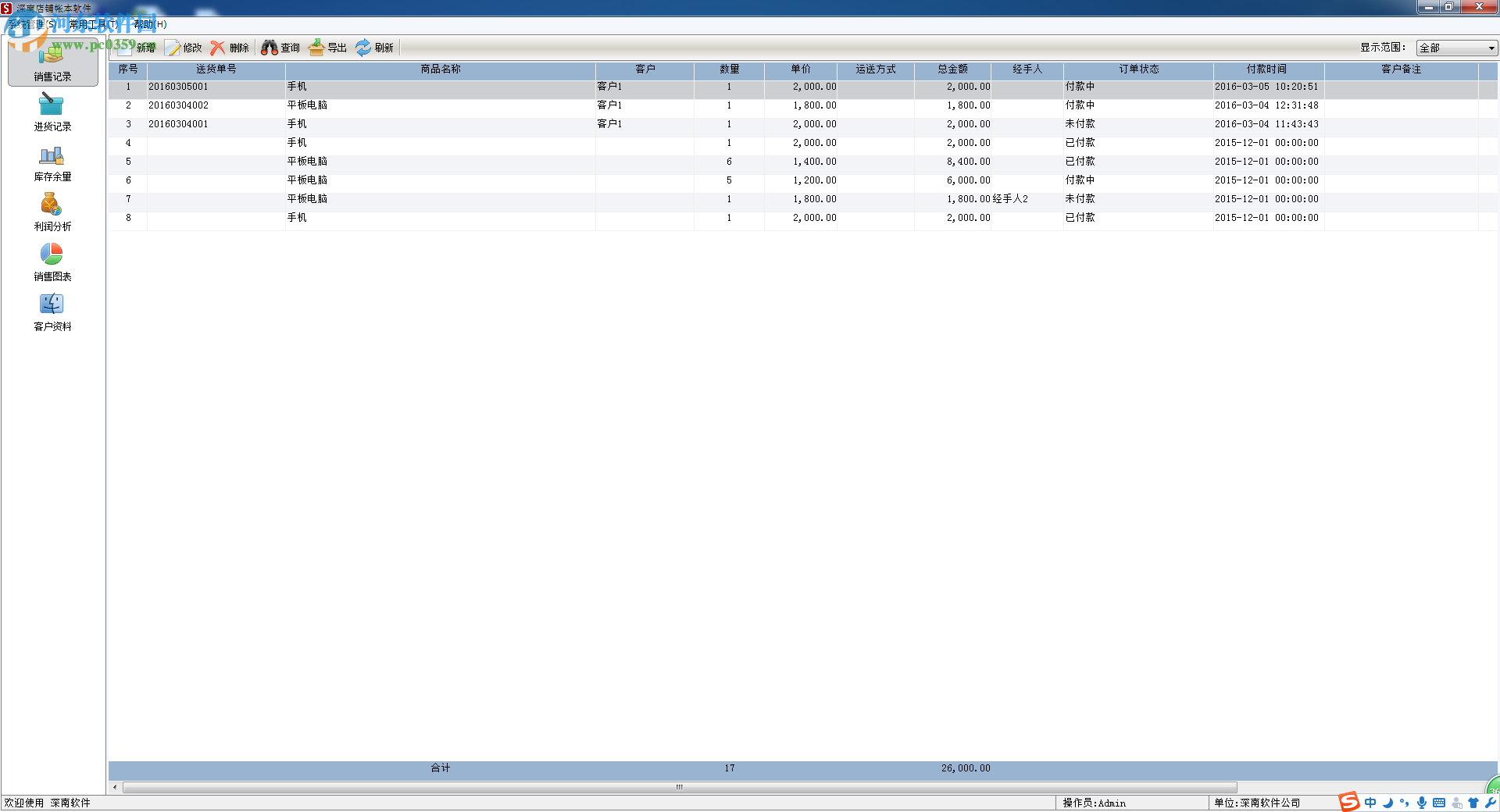
Task: Toggle the half-moon half-width icon
Action: pos(1387,803)
